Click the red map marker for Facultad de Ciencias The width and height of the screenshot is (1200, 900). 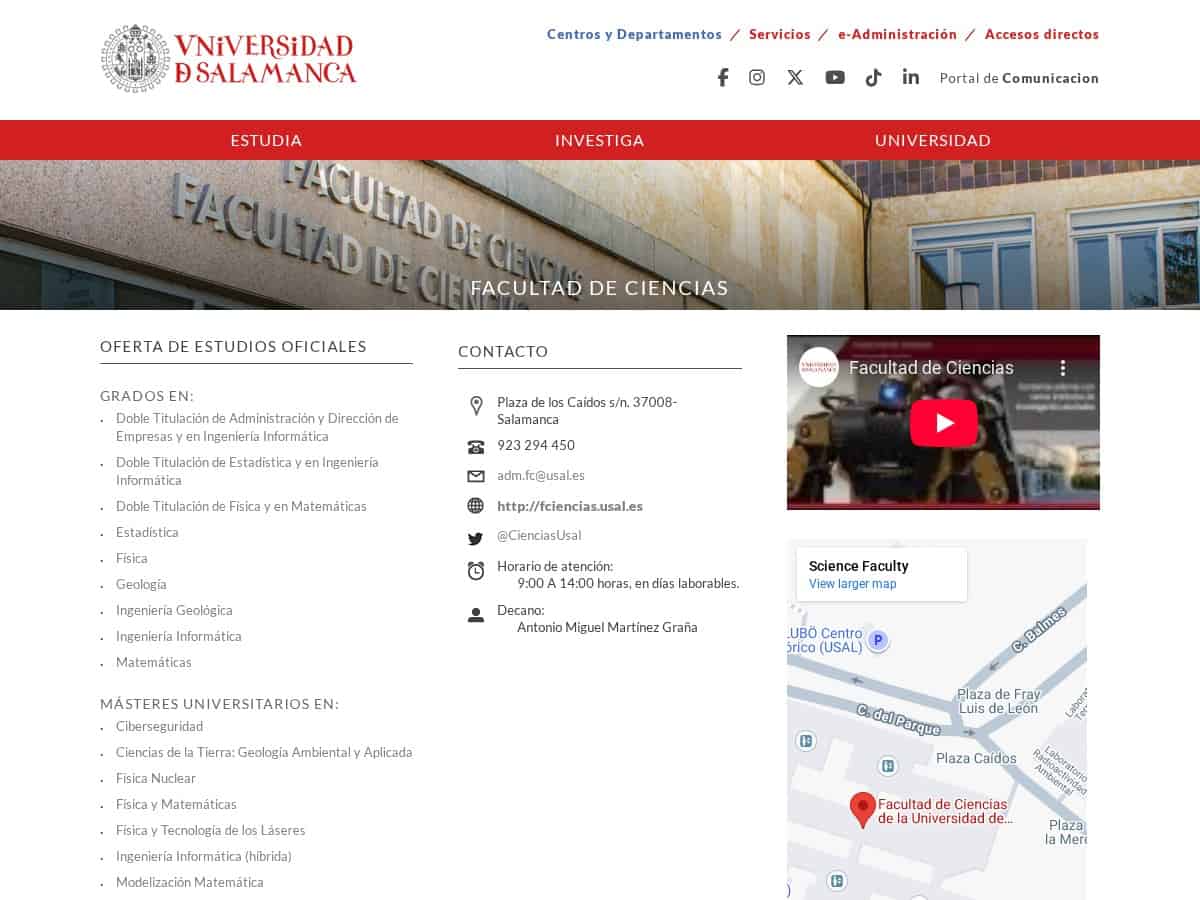[863, 809]
